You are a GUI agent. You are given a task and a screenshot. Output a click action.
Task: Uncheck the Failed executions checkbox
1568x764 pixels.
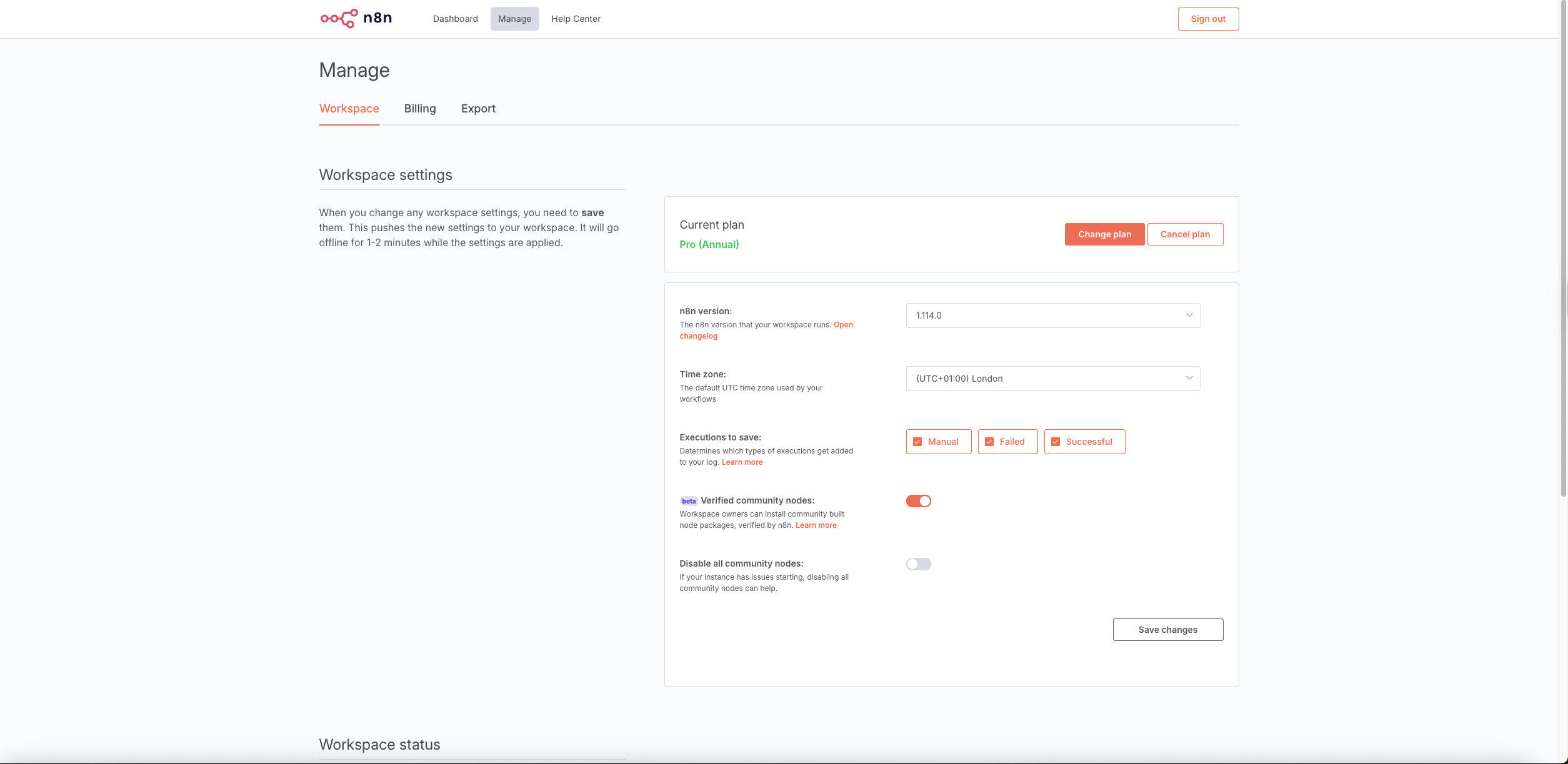point(989,442)
